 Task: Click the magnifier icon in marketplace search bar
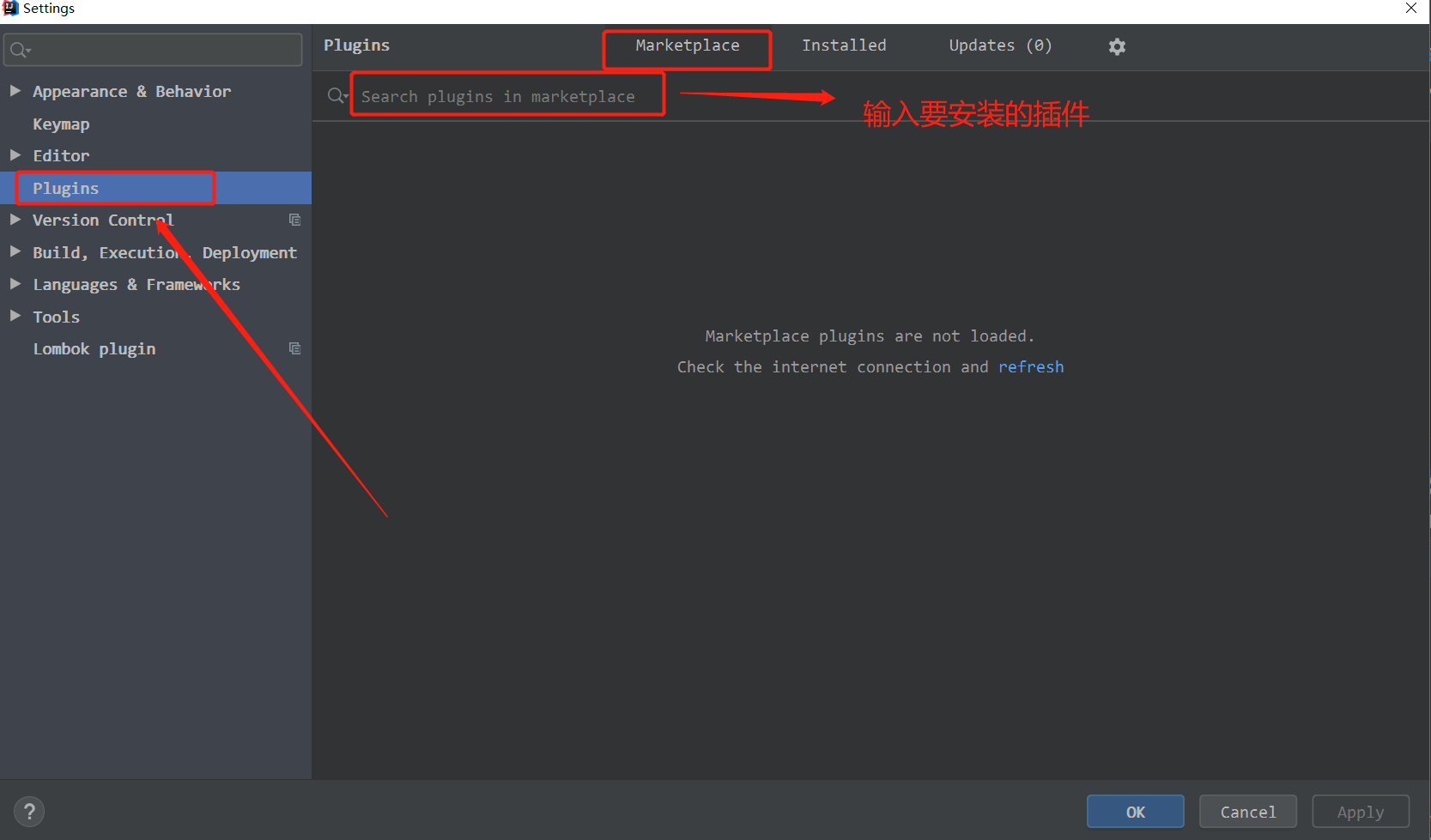pyautogui.click(x=333, y=95)
